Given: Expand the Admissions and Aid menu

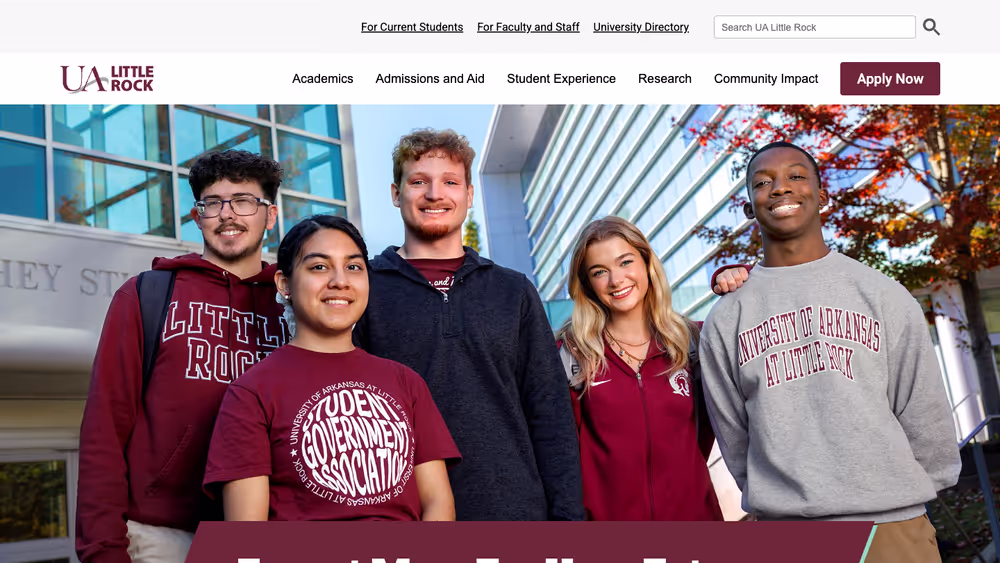Looking at the screenshot, I should (430, 78).
